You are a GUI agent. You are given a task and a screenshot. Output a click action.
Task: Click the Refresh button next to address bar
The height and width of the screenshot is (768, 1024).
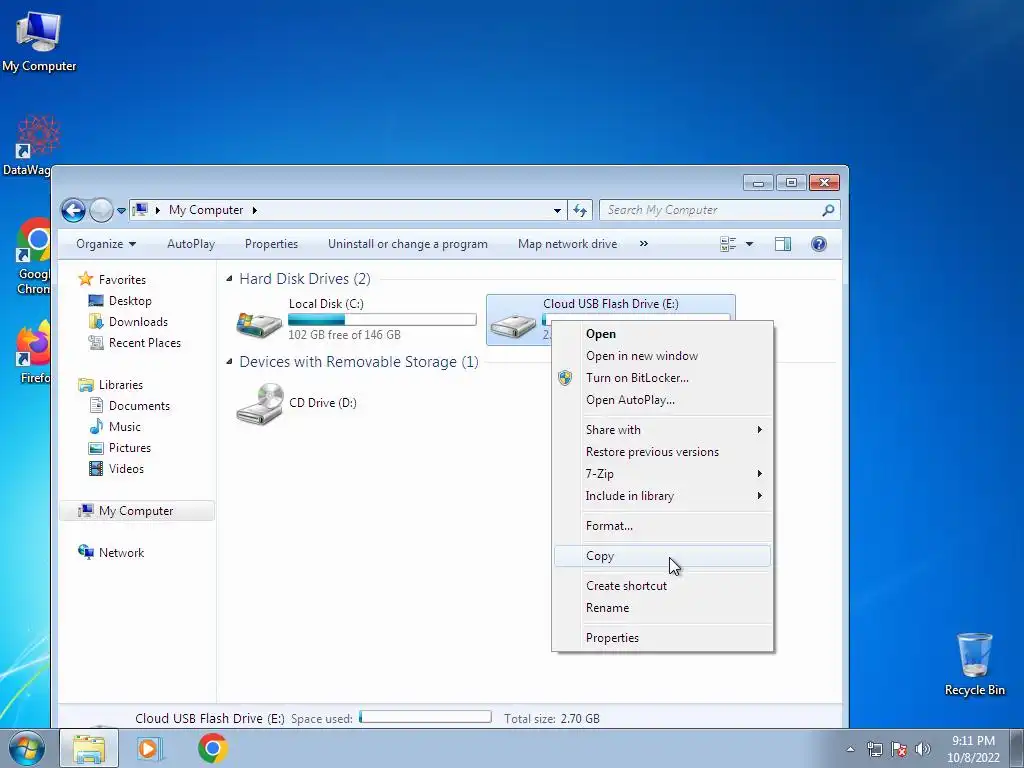[580, 210]
